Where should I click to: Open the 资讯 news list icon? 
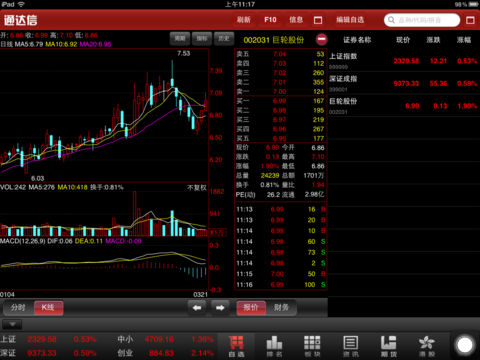pyautogui.click(x=351, y=346)
